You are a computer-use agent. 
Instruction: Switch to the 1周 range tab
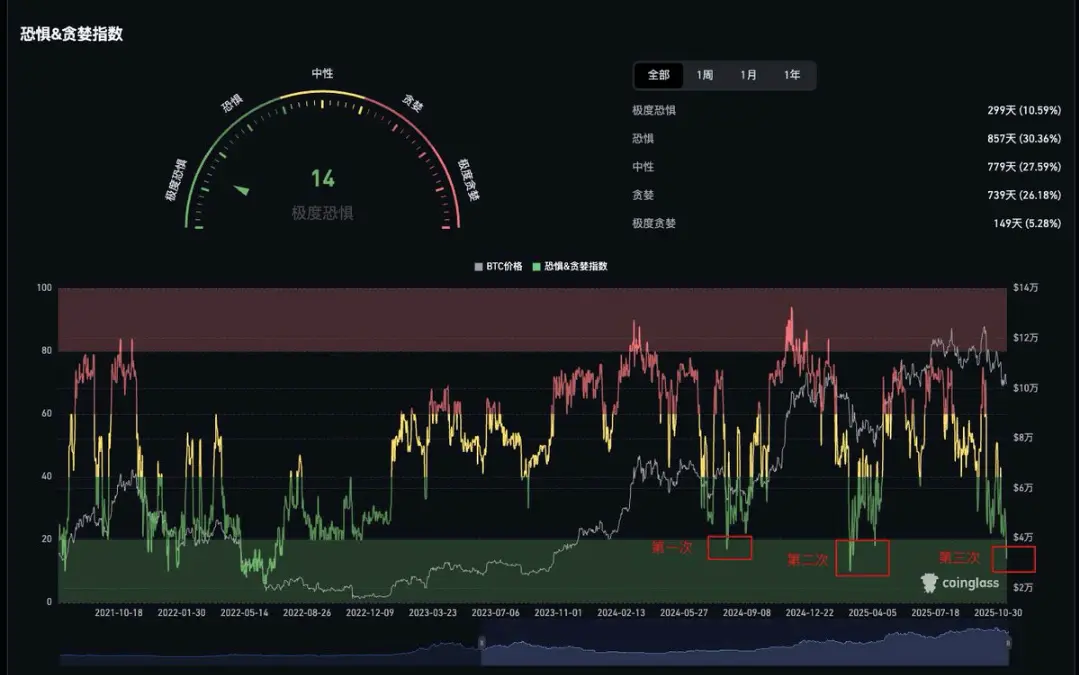point(705,75)
